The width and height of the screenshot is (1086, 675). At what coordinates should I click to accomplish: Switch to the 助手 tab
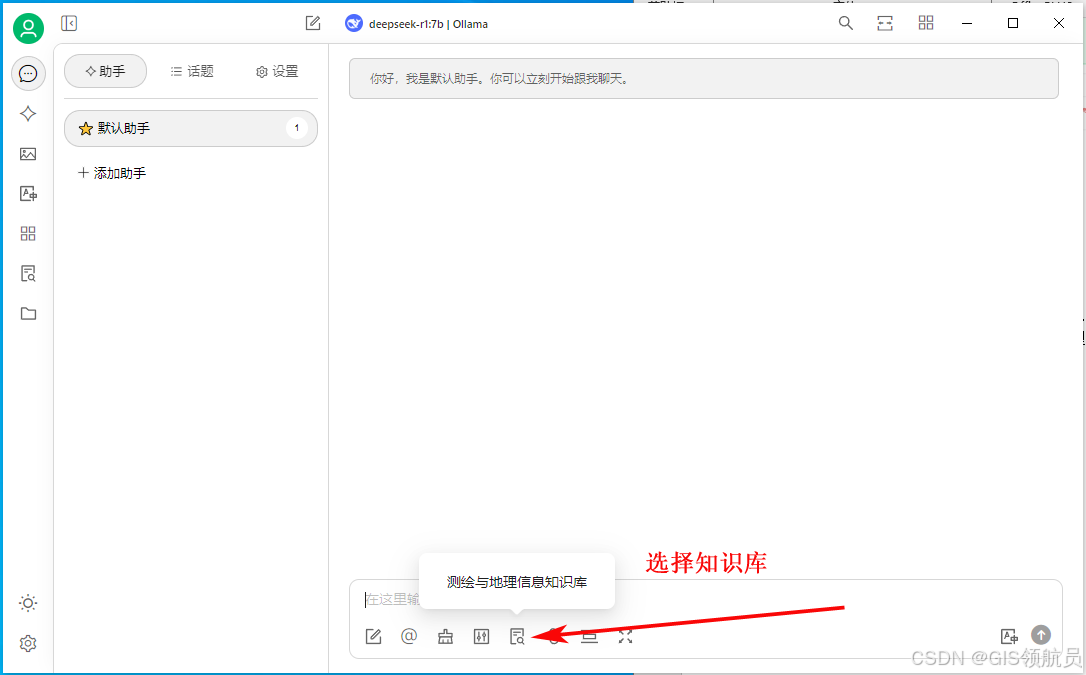(105, 71)
